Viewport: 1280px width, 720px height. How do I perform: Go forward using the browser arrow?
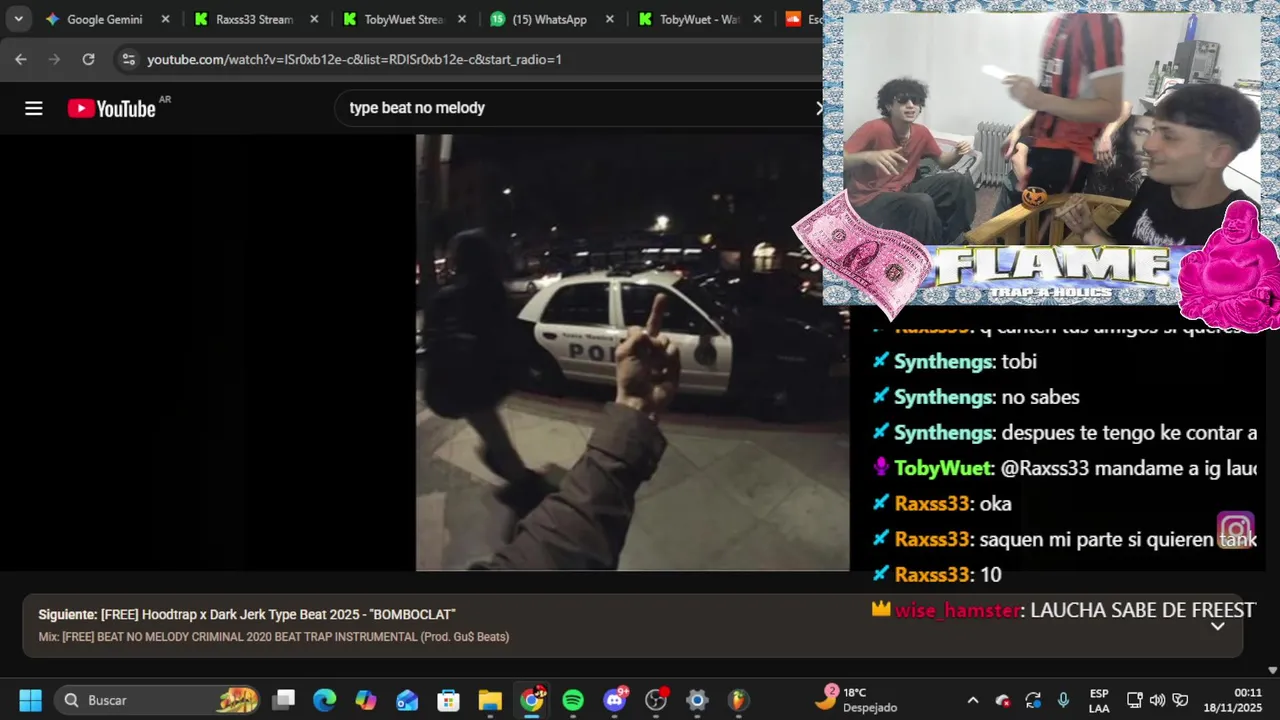tap(54, 59)
